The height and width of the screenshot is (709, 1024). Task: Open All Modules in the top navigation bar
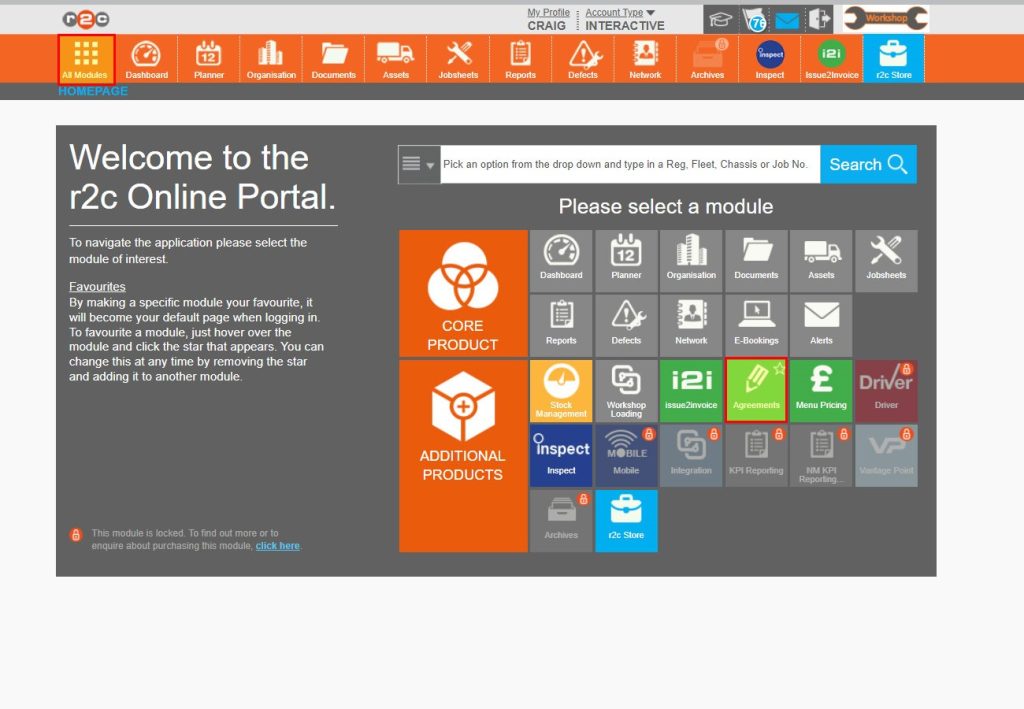(x=86, y=59)
